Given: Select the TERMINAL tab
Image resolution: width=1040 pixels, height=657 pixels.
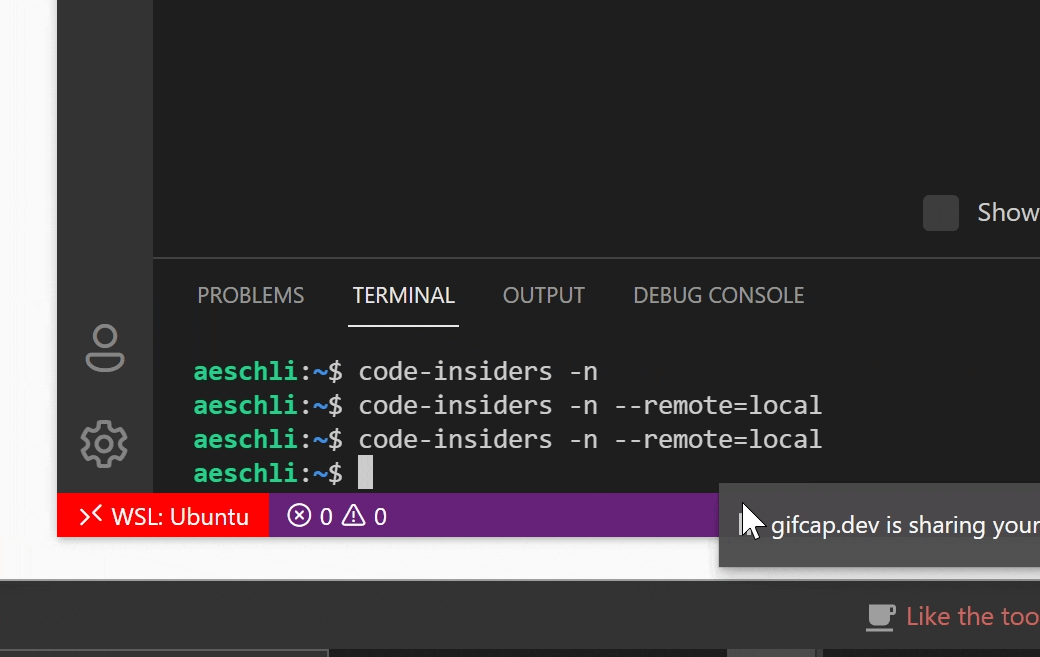Looking at the screenshot, I should click(x=403, y=295).
